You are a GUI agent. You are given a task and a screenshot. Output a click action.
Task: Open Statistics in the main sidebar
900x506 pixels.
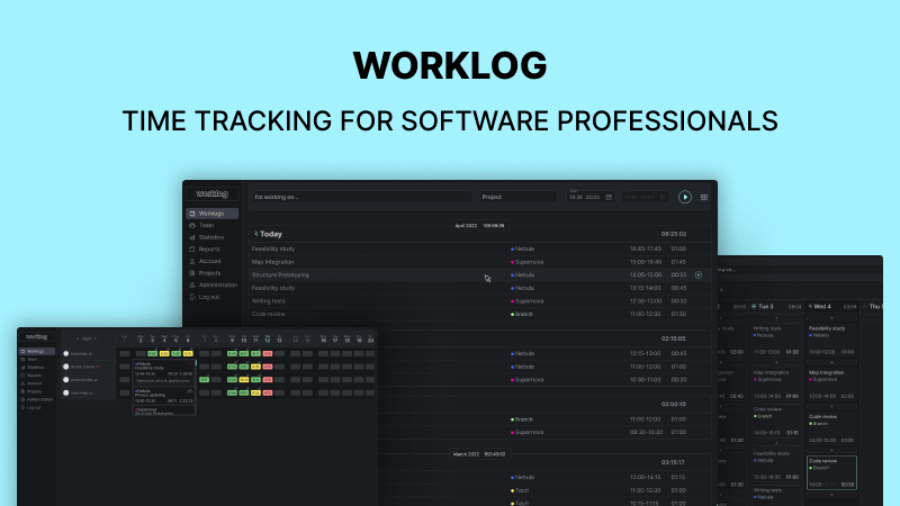(x=210, y=238)
